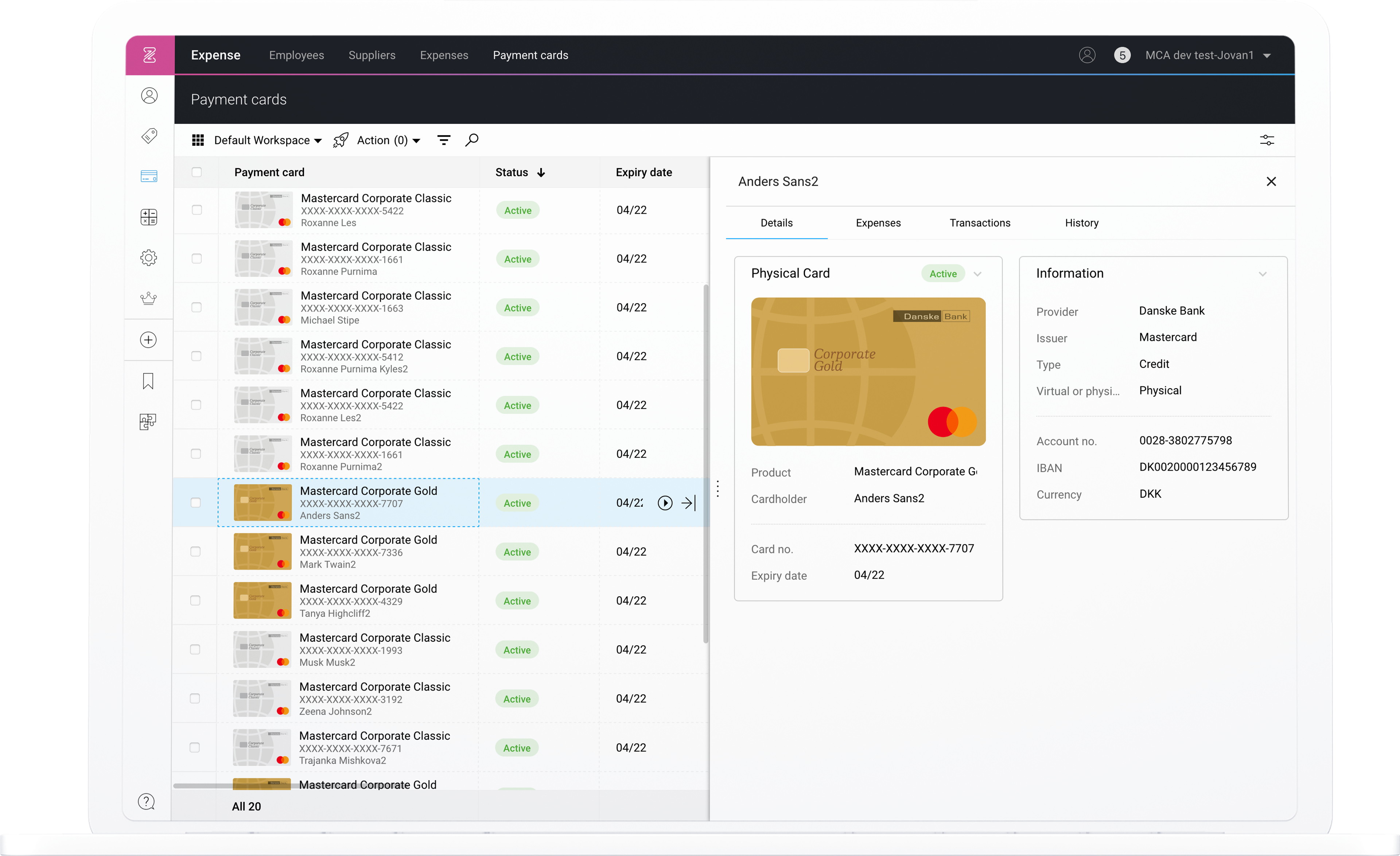
Task: Click the search magnifier icon
Action: [472, 140]
